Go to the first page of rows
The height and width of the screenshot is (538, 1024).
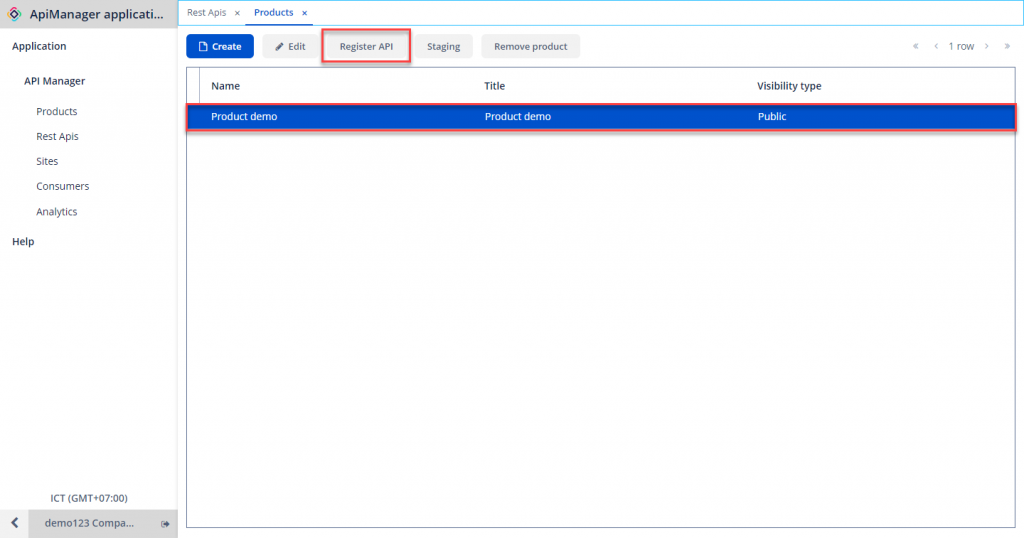pos(915,46)
